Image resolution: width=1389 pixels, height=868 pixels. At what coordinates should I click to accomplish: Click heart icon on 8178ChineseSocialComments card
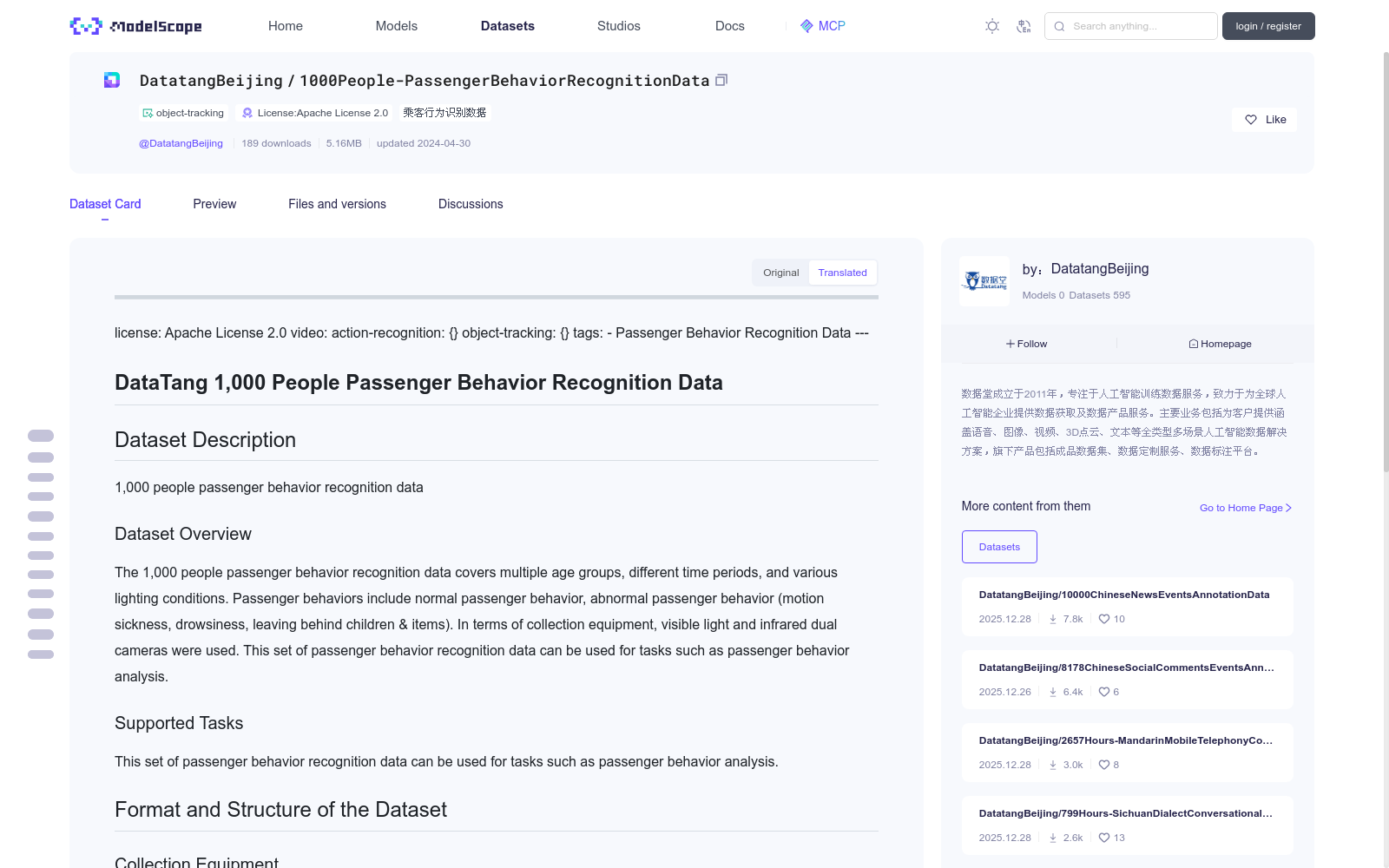pos(1104,692)
